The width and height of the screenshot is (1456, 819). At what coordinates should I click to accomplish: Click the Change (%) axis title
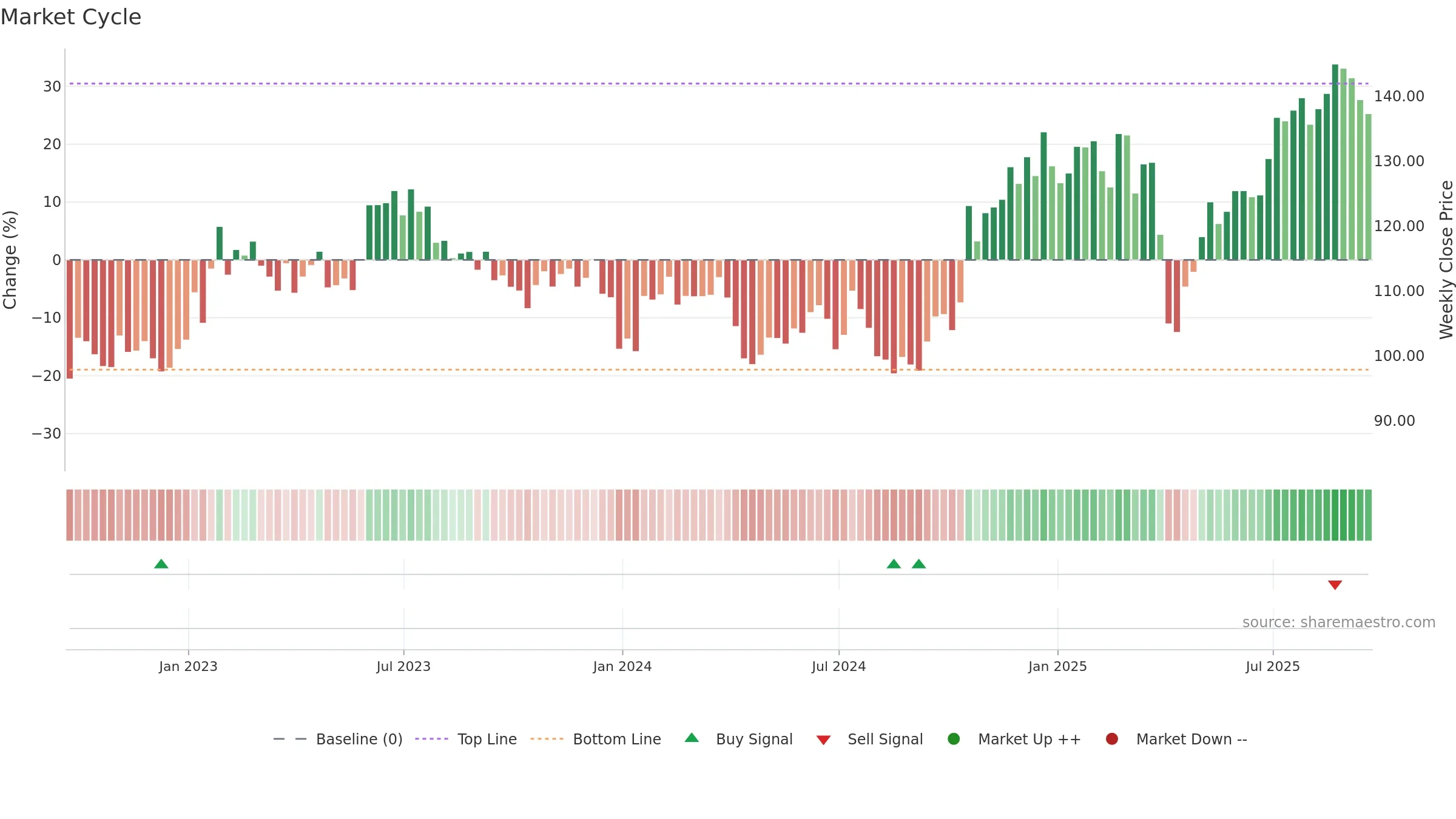coord(10,260)
